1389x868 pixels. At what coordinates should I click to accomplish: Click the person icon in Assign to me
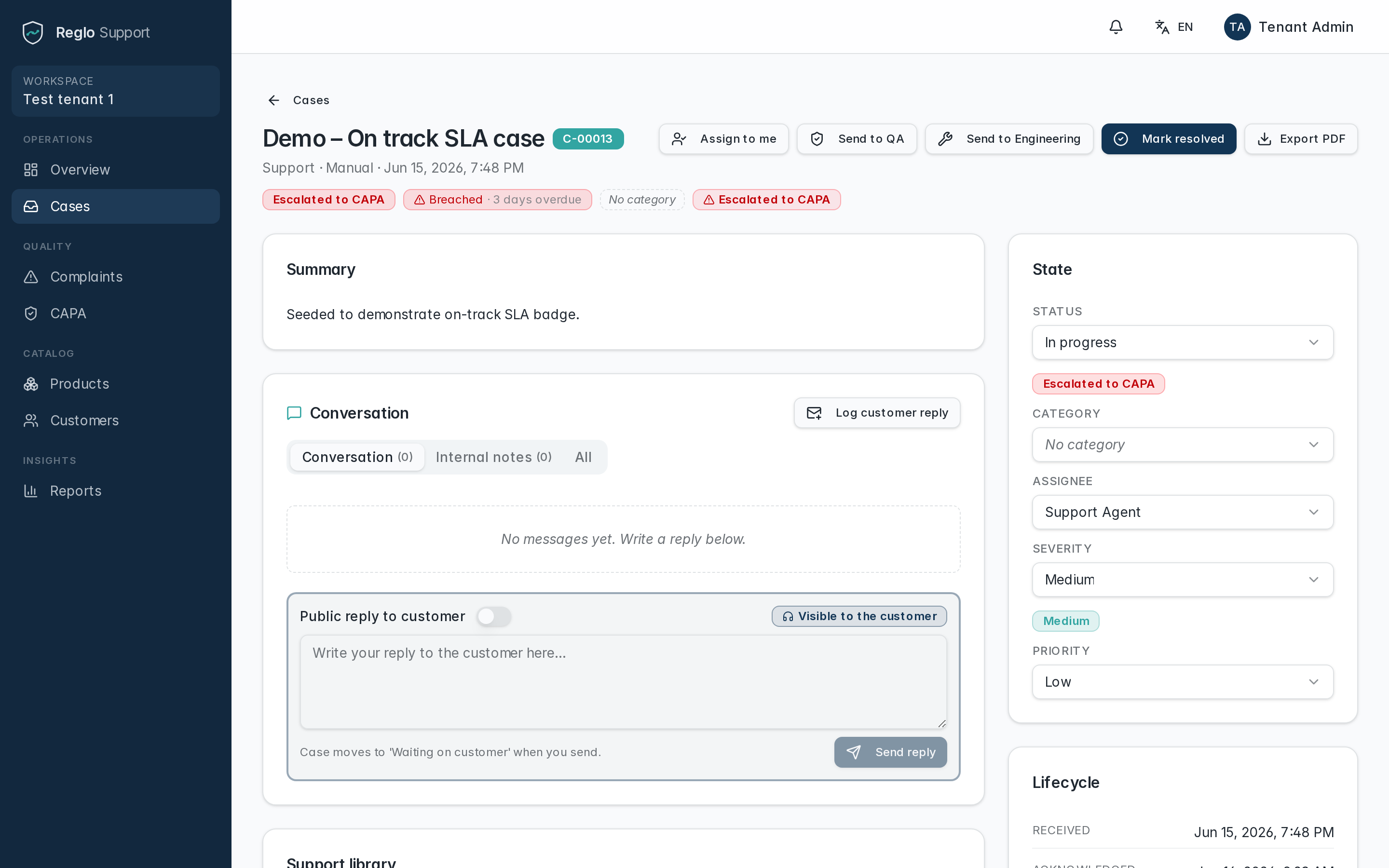(x=679, y=139)
